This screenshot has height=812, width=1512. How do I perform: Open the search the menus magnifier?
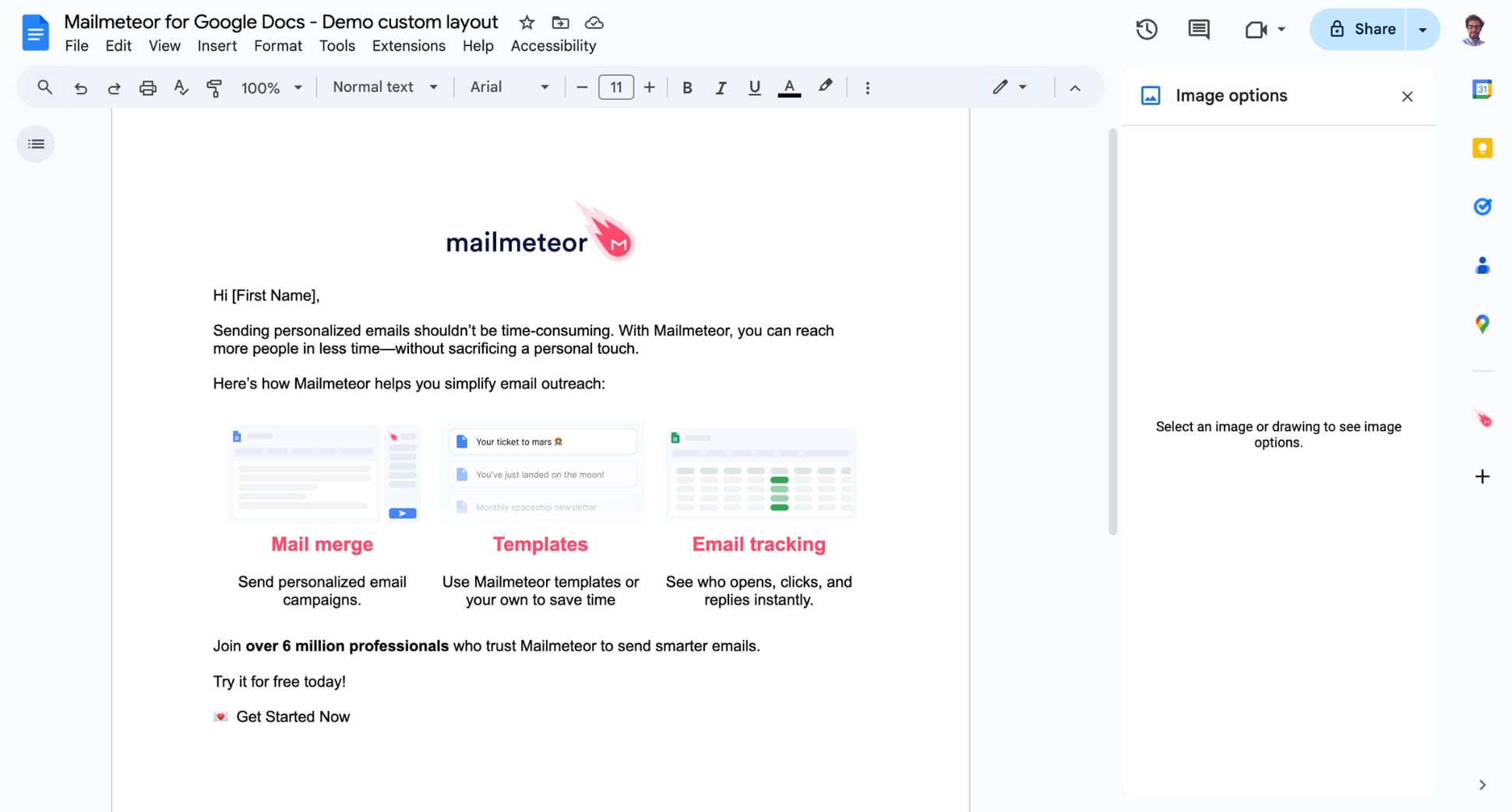click(x=44, y=87)
